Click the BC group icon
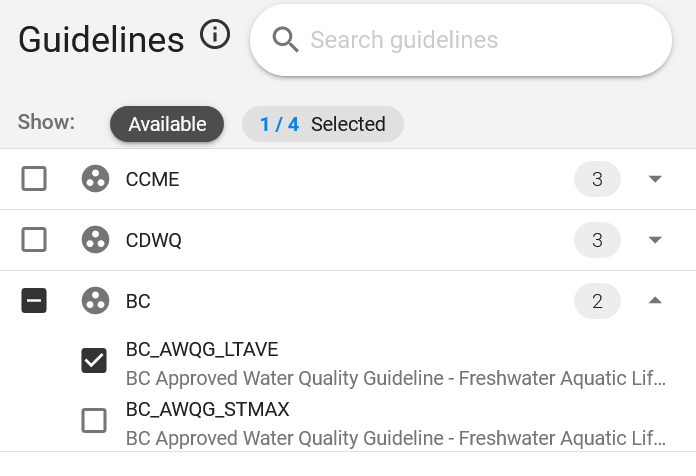The width and height of the screenshot is (696, 476). coord(95,301)
